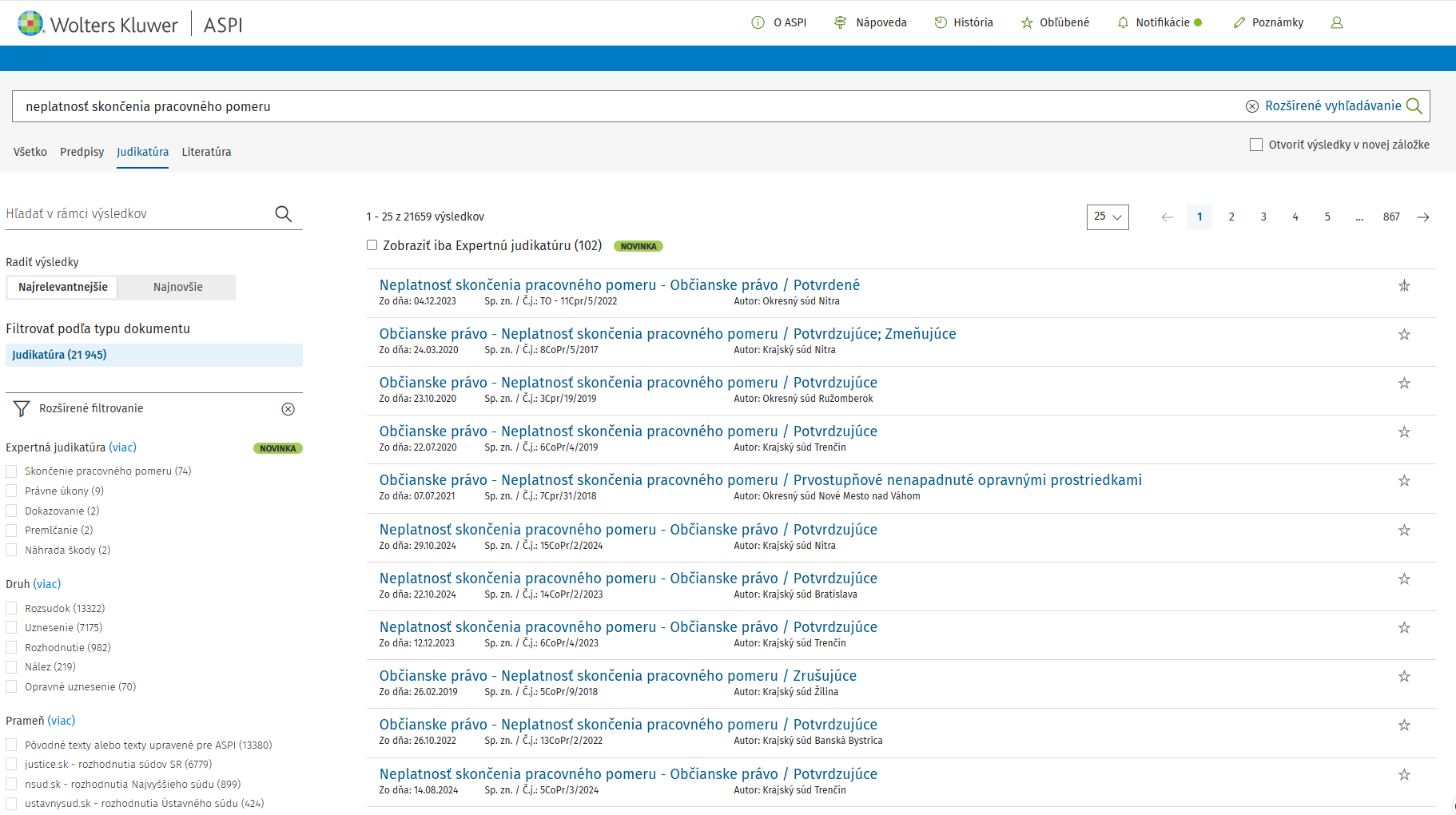Switch to the Literatúra tab
This screenshot has height=815, width=1456.
(206, 152)
